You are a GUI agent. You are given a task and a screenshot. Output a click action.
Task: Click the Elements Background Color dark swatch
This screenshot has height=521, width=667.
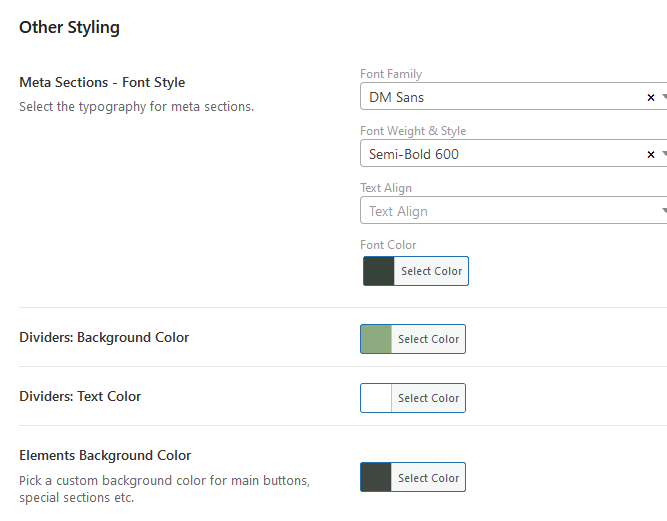pyautogui.click(x=376, y=478)
